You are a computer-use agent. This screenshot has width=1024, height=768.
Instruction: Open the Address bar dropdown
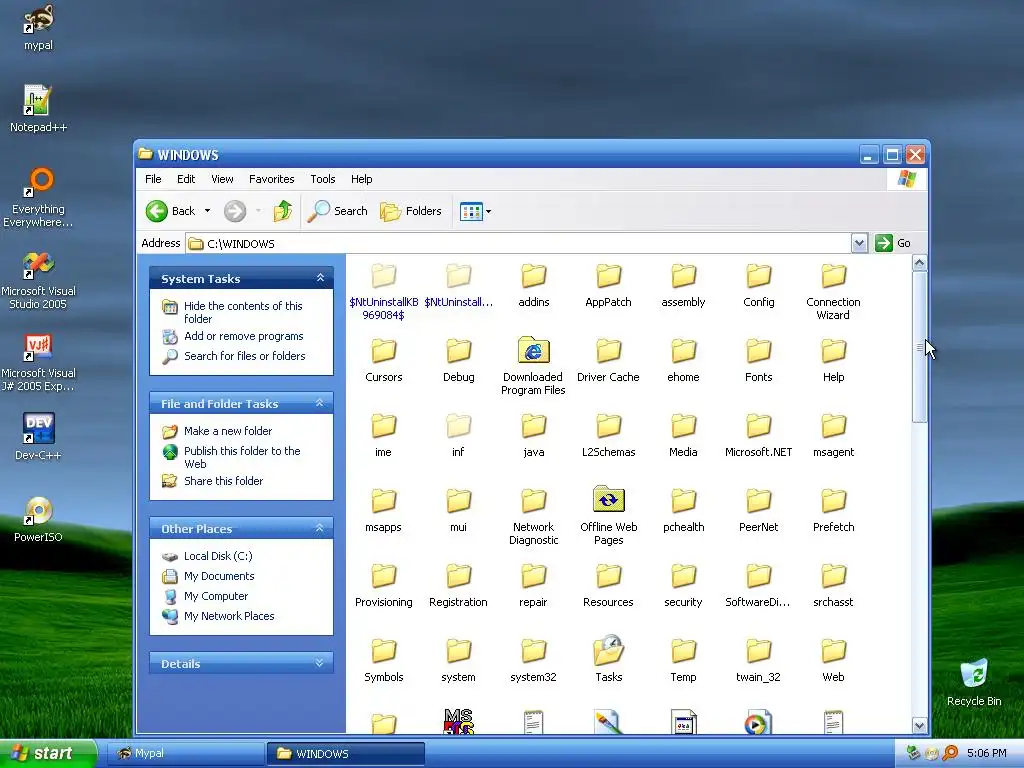(859, 244)
